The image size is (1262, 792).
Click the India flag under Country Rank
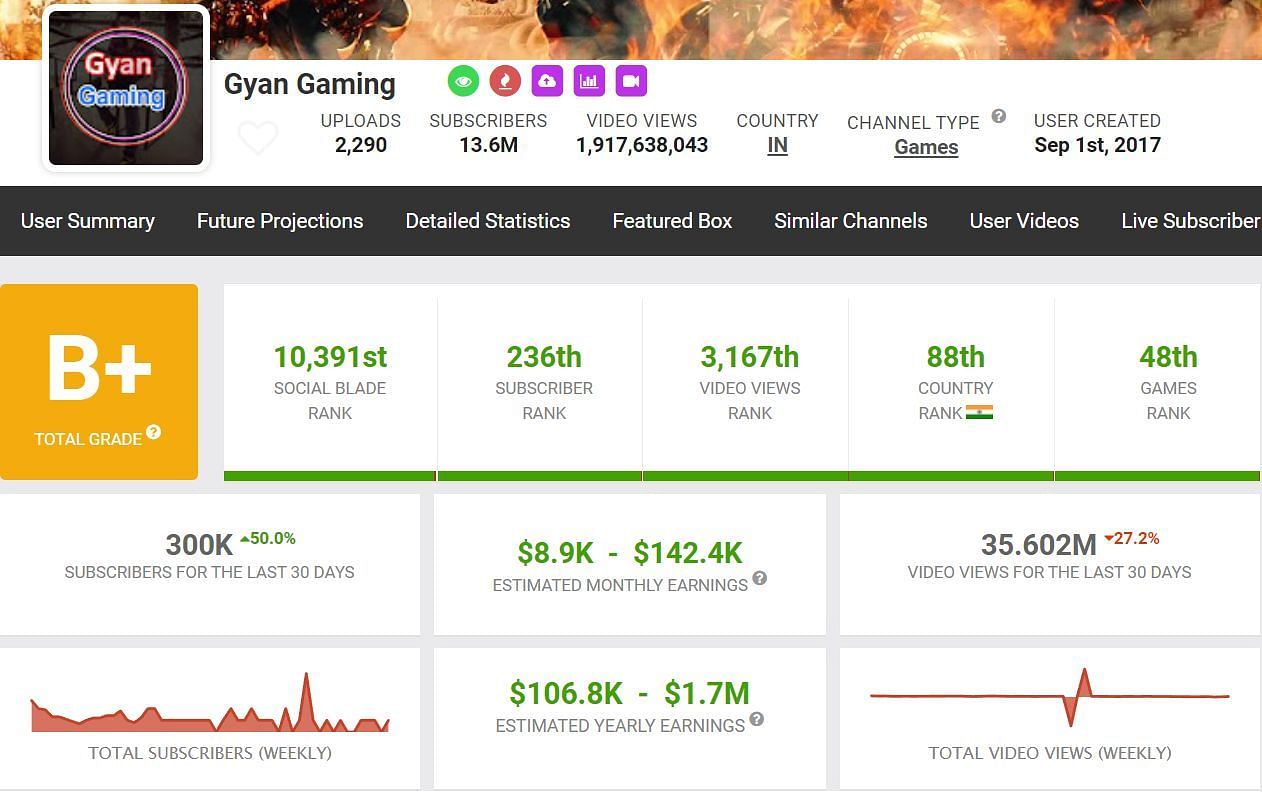point(979,412)
